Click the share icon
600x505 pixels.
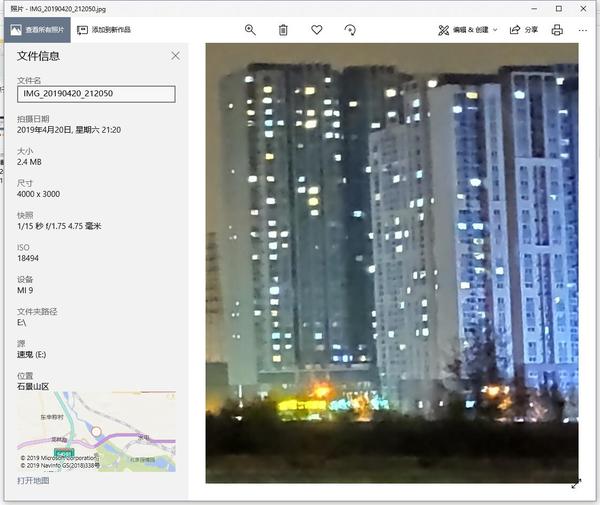[x=515, y=30]
